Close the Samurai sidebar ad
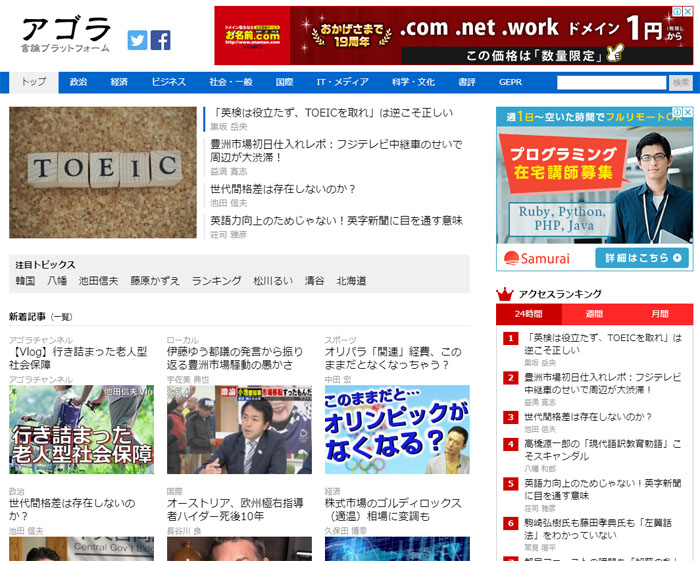 [x=688, y=112]
